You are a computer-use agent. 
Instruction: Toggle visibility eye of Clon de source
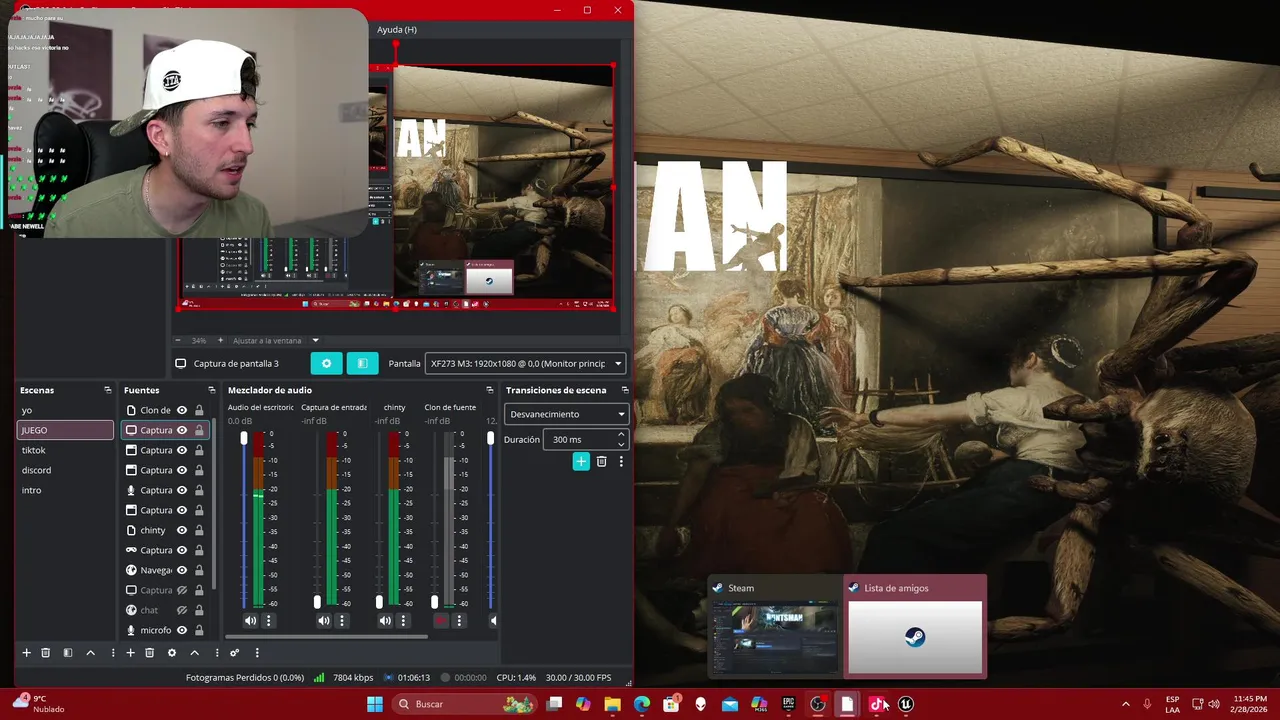click(182, 410)
